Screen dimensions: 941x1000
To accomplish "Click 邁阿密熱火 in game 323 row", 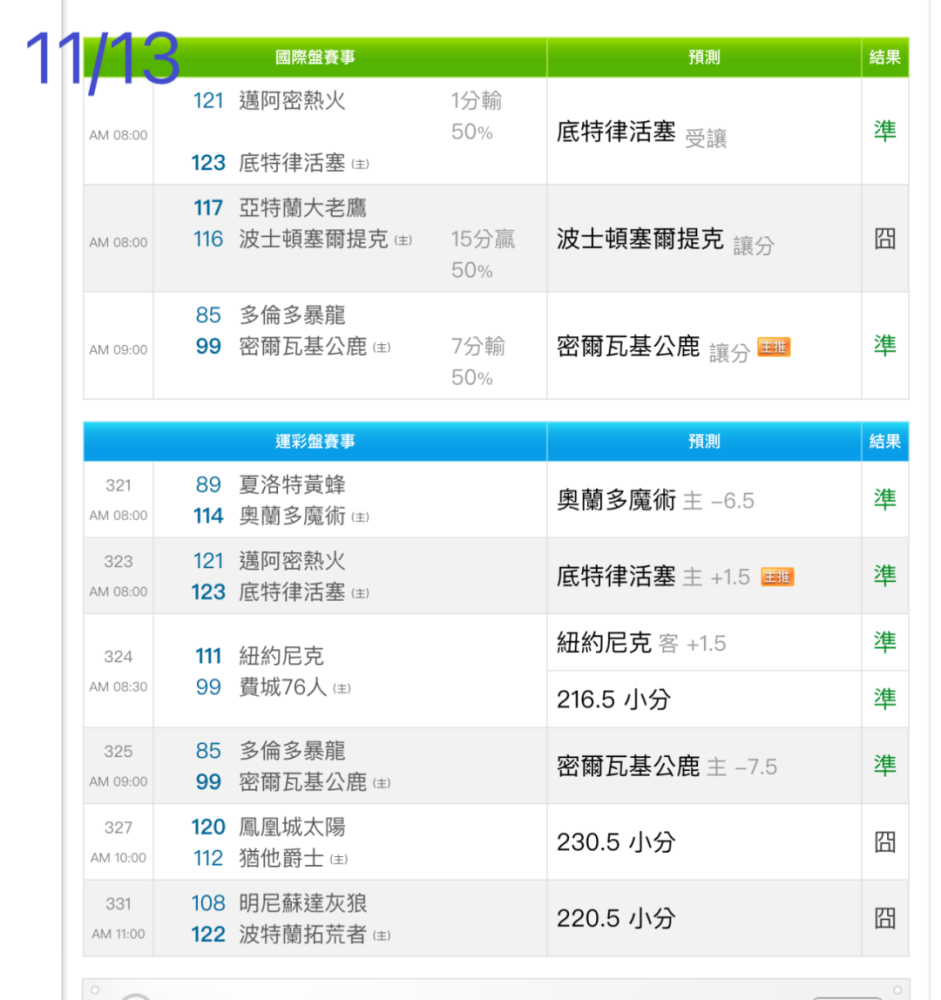I will coord(292,561).
